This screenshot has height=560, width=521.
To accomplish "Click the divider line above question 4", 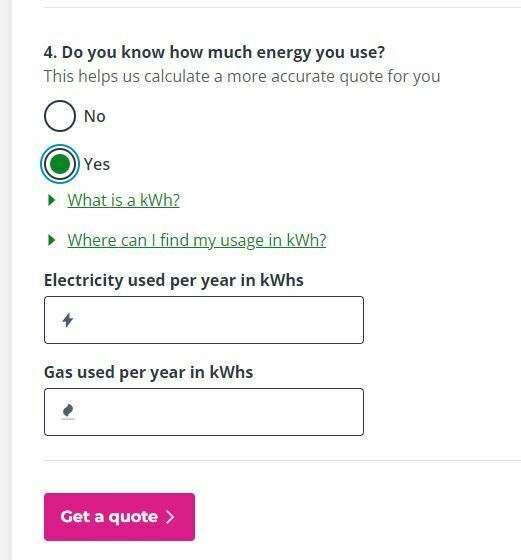I will click(x=282, y=7).
